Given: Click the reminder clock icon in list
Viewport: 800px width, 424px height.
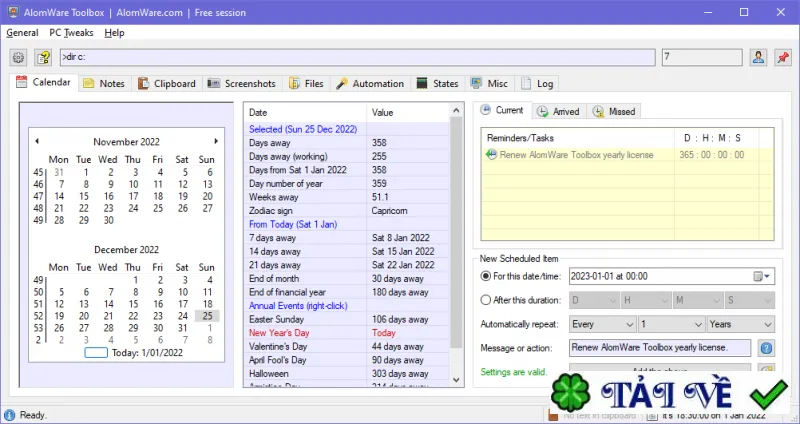Looking at the screenshot, I should [491, 155].
